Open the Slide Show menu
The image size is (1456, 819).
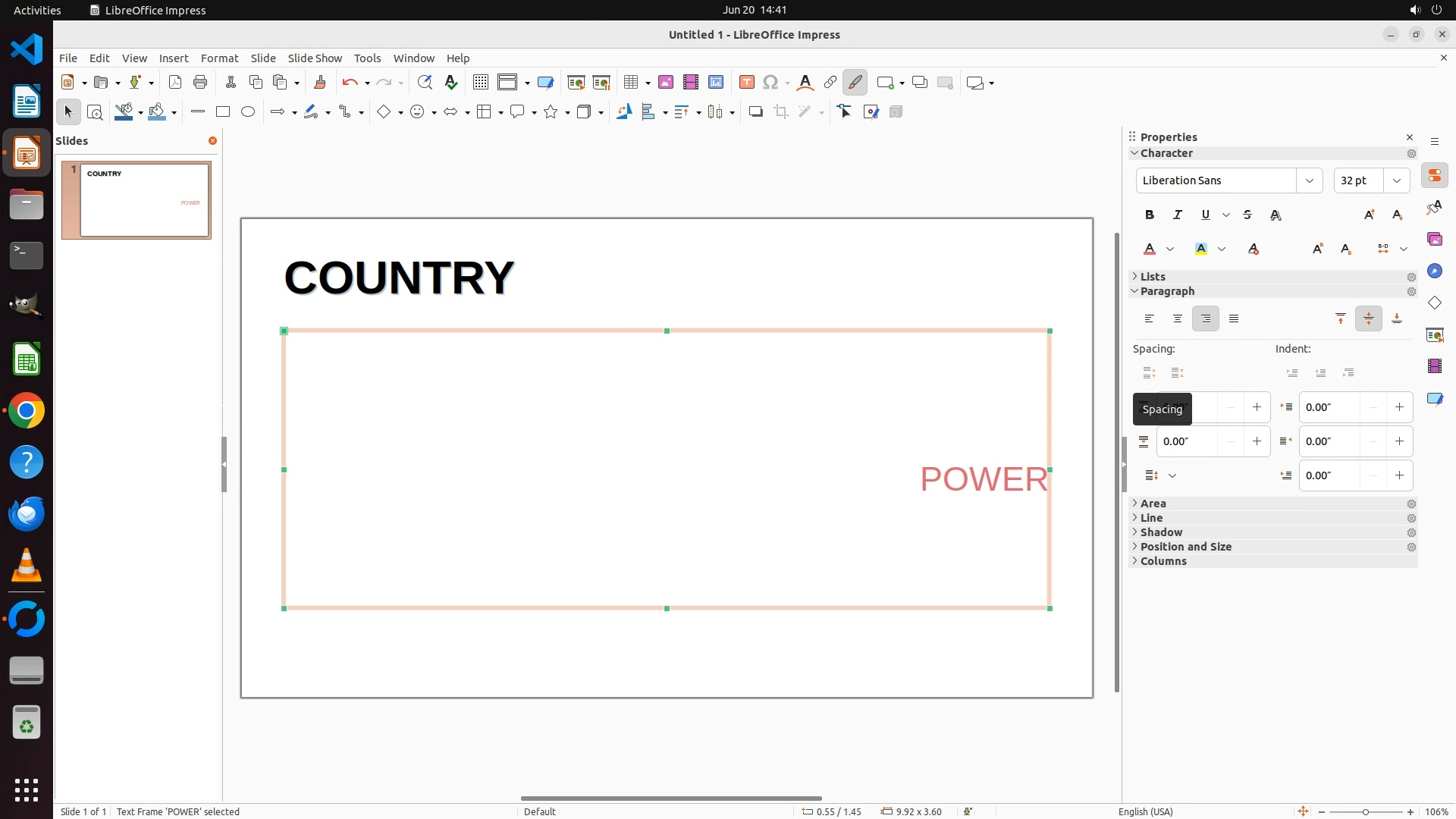point(314,58)
